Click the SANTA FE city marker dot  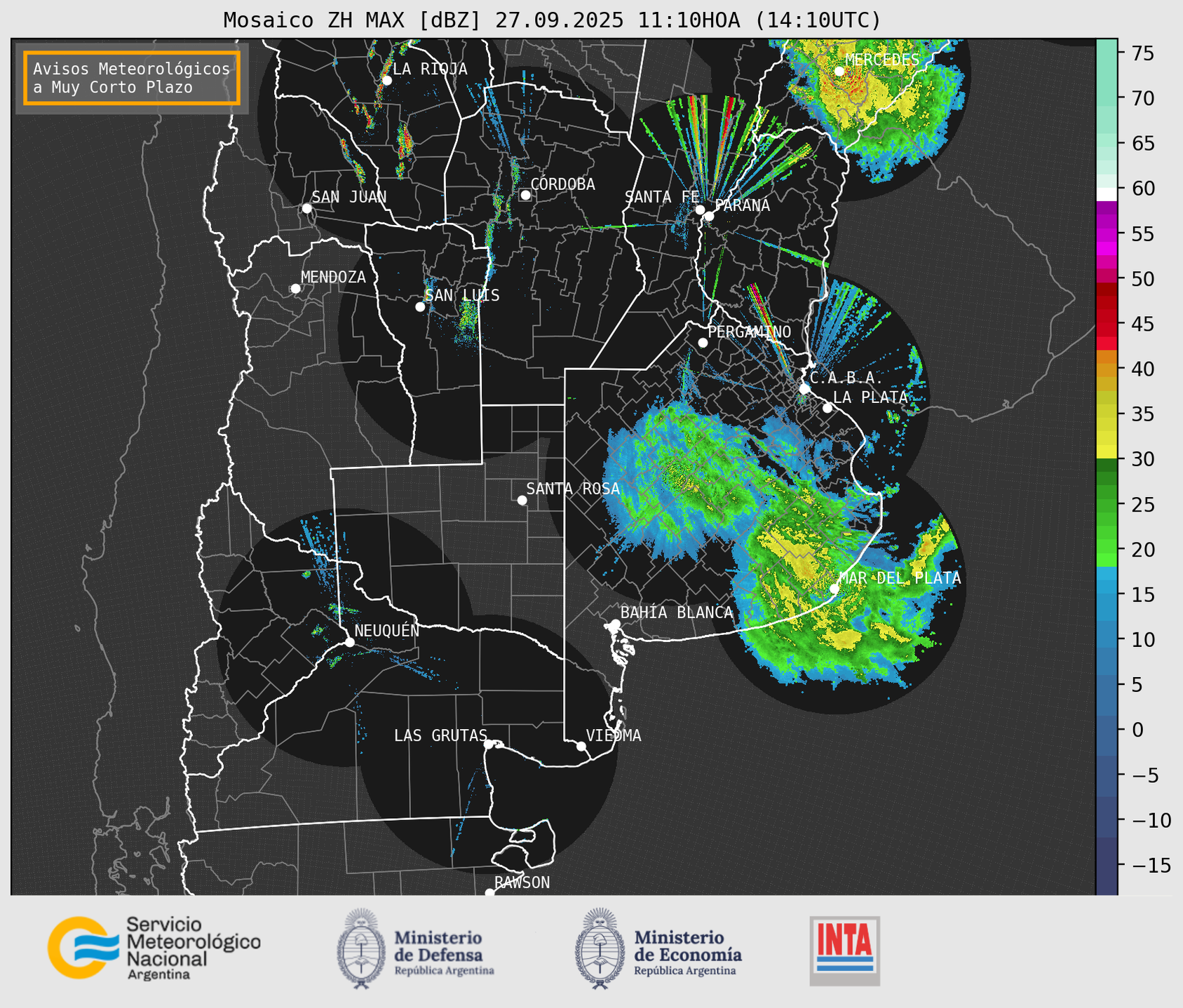point(700,210)
